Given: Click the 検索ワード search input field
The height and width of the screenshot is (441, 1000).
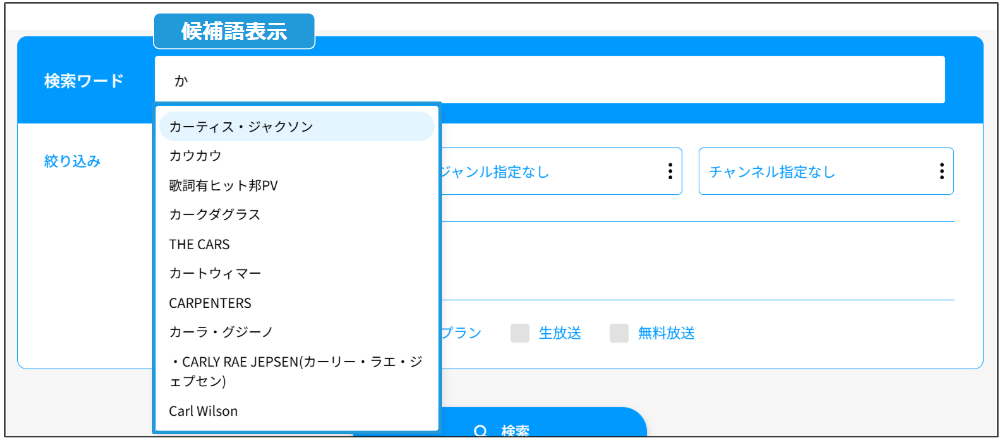Looking at the screenshot, I should click(x=549, y=80).
